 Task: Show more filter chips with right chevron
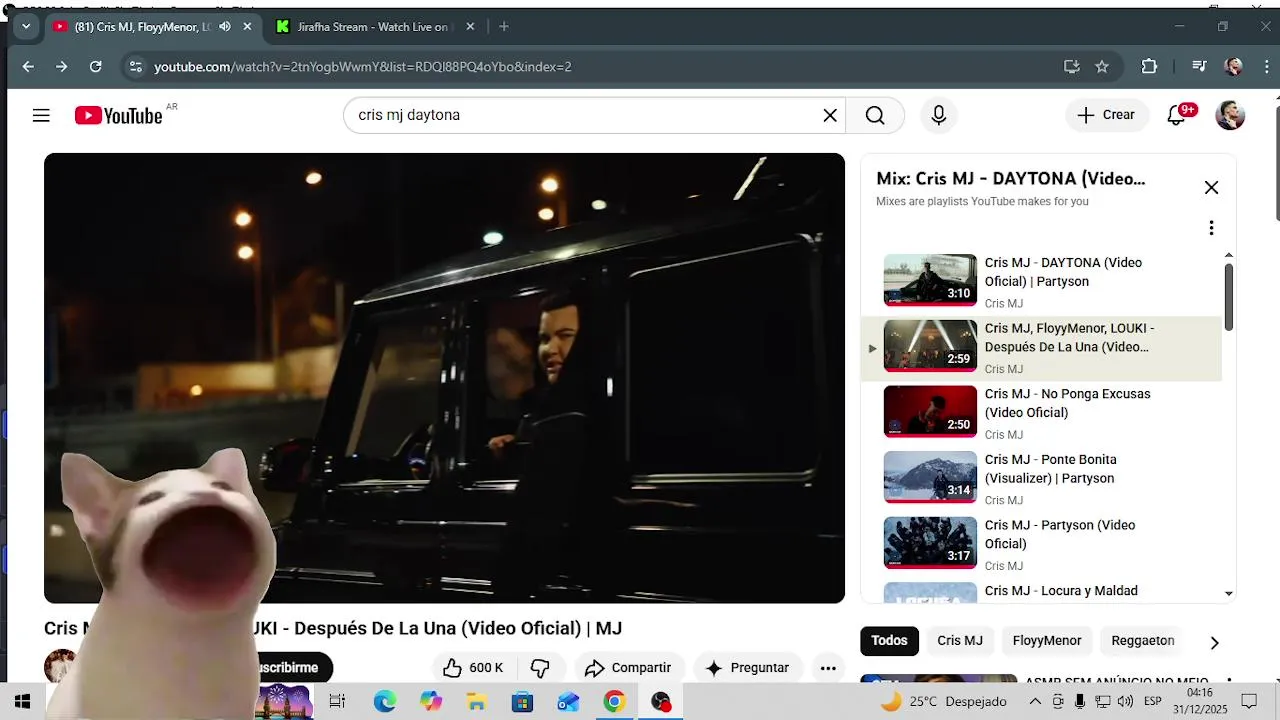coord(1214,642)
